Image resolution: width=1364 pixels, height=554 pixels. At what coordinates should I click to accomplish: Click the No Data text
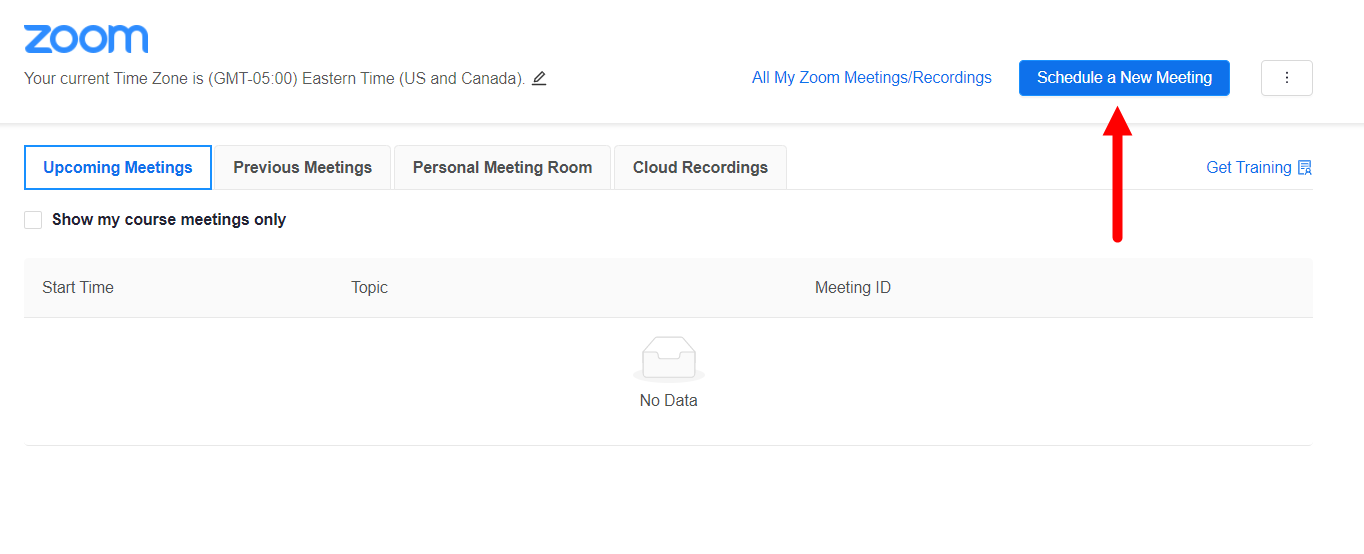tap(669, 400)
